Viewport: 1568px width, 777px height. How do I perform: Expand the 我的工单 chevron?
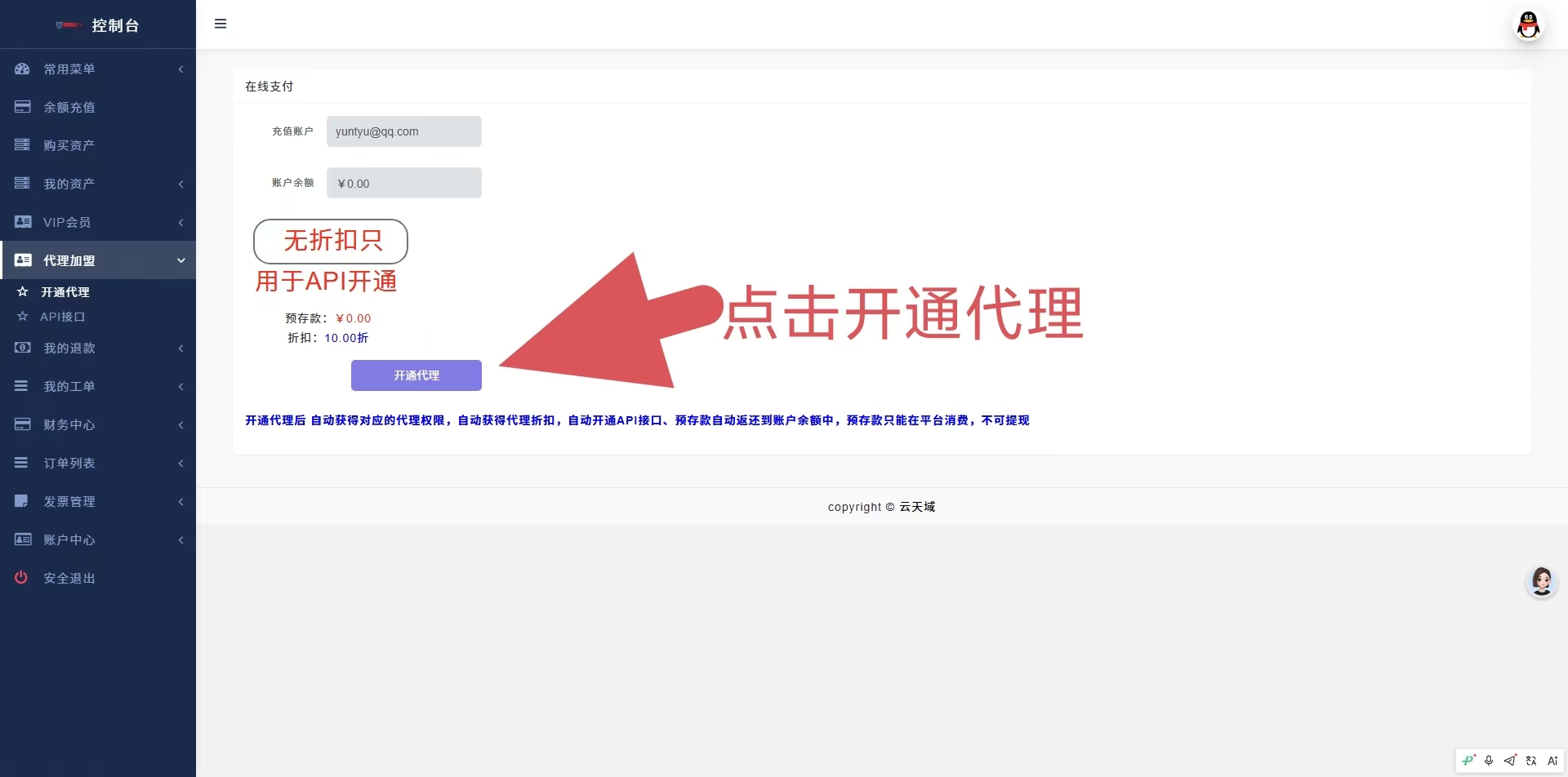pyautogui.click(x=180, y=387)
